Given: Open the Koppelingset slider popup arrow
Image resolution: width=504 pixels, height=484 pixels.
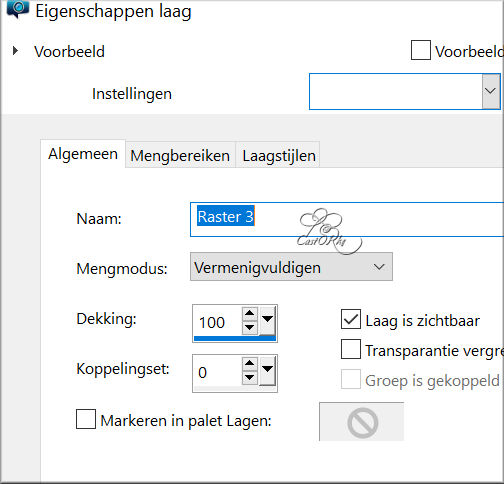Looking at the screenshot, I should pyautogui.click(x=267, y=370).
